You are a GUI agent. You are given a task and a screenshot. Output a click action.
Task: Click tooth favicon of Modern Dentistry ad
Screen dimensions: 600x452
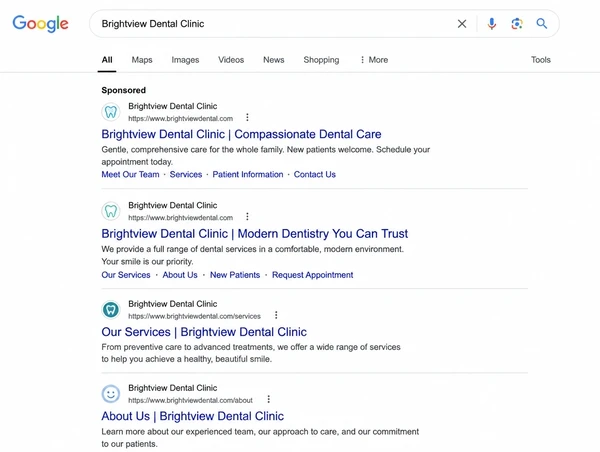click(111, 211)
